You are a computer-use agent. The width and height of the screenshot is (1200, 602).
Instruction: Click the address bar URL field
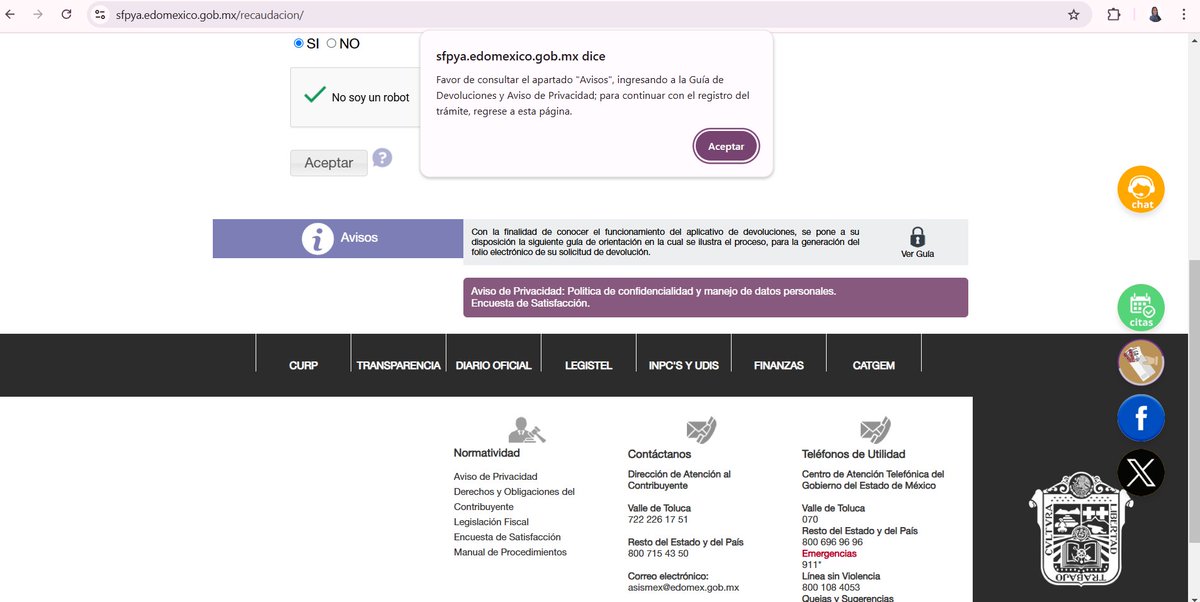pos(580,15)
